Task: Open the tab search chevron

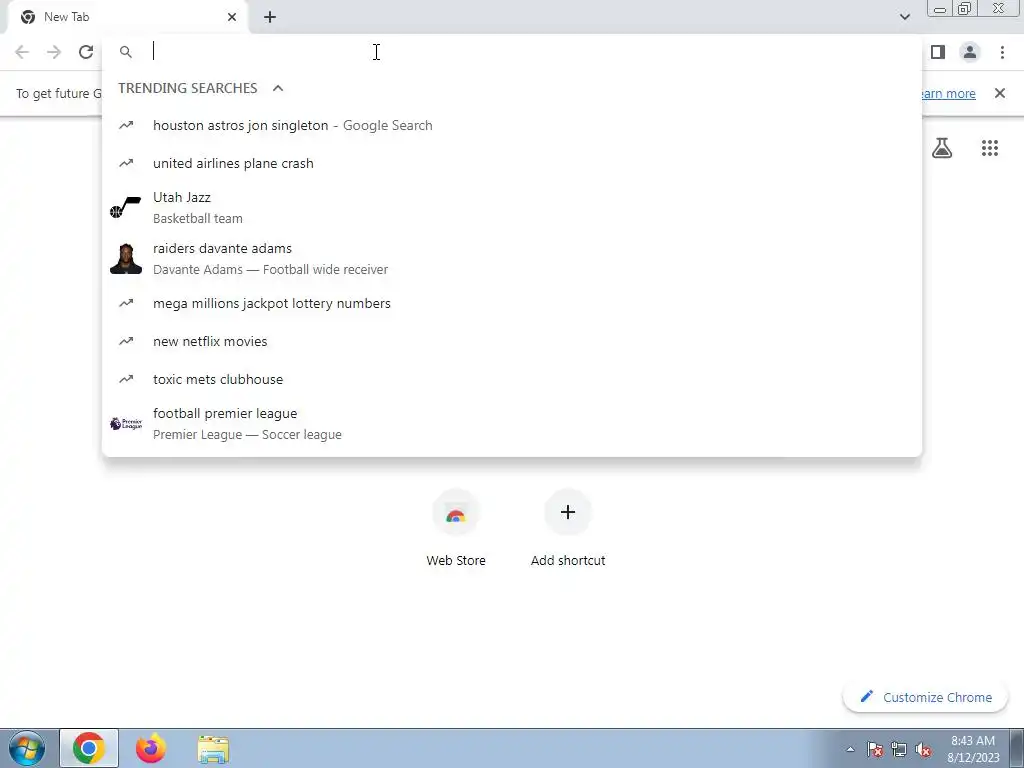Action: [x=905, y=17]
